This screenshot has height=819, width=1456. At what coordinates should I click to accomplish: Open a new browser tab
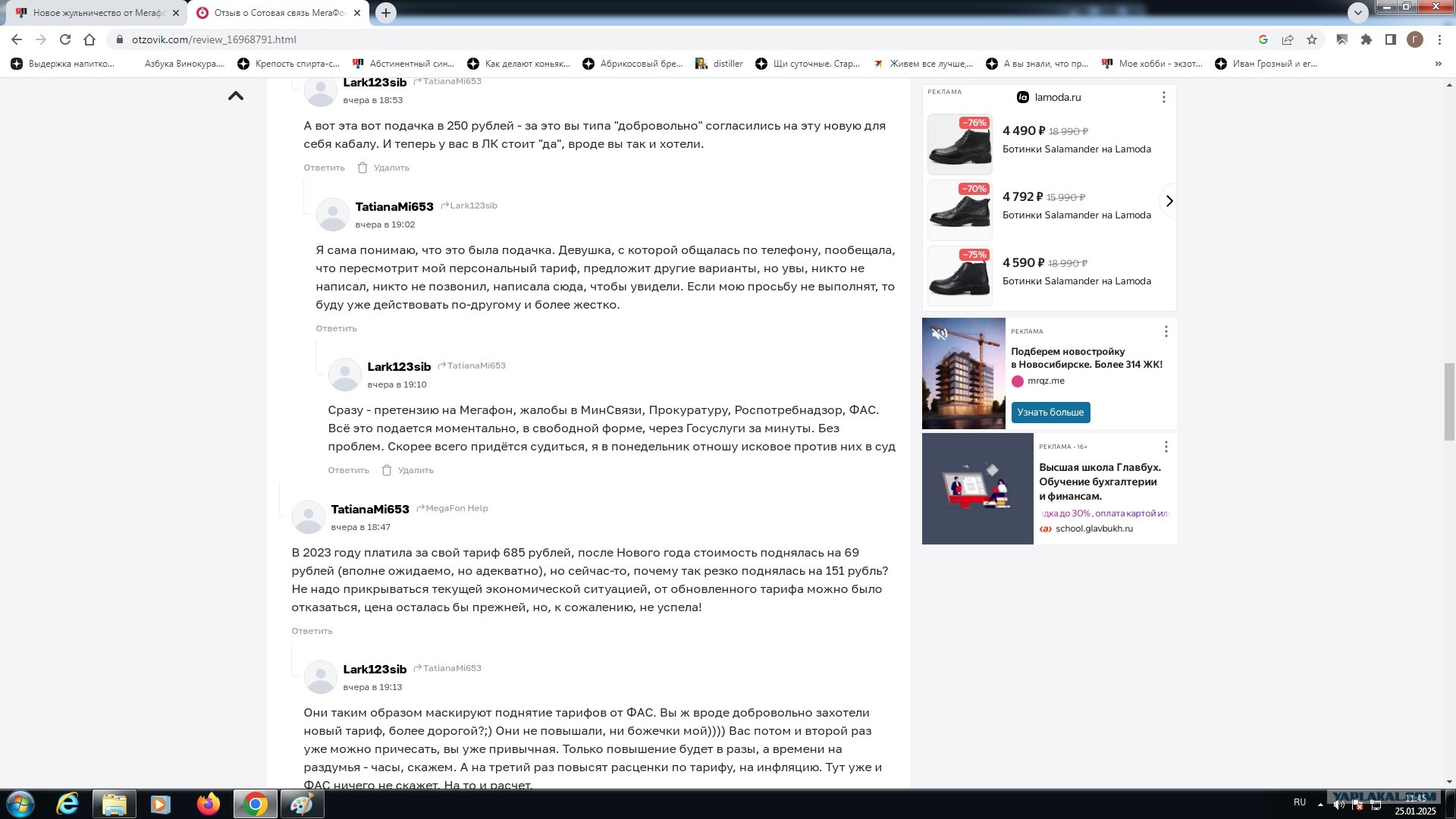tap(386, 13)
